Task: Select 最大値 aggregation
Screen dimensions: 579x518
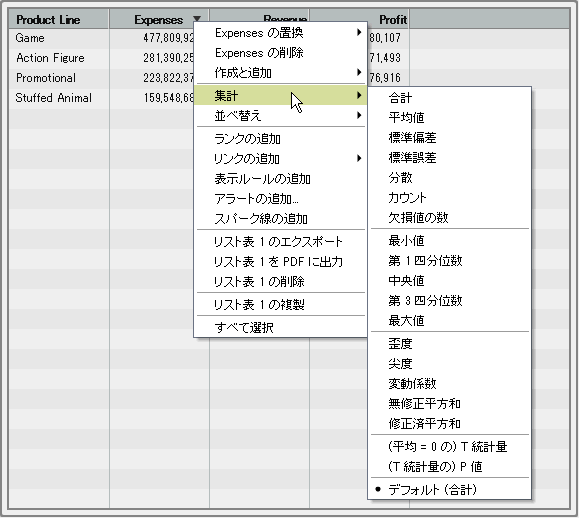Action: click(x=449, y=320)
